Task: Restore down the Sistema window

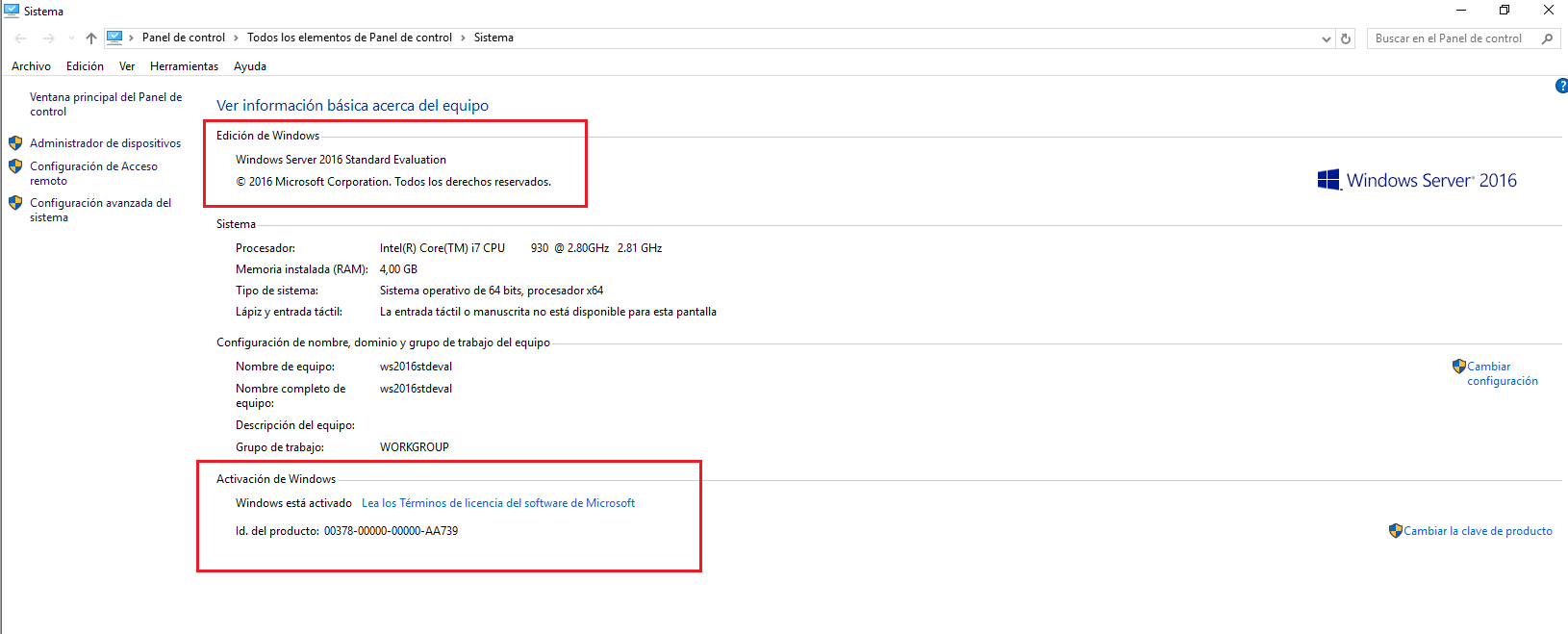Action: (1505, 11)
